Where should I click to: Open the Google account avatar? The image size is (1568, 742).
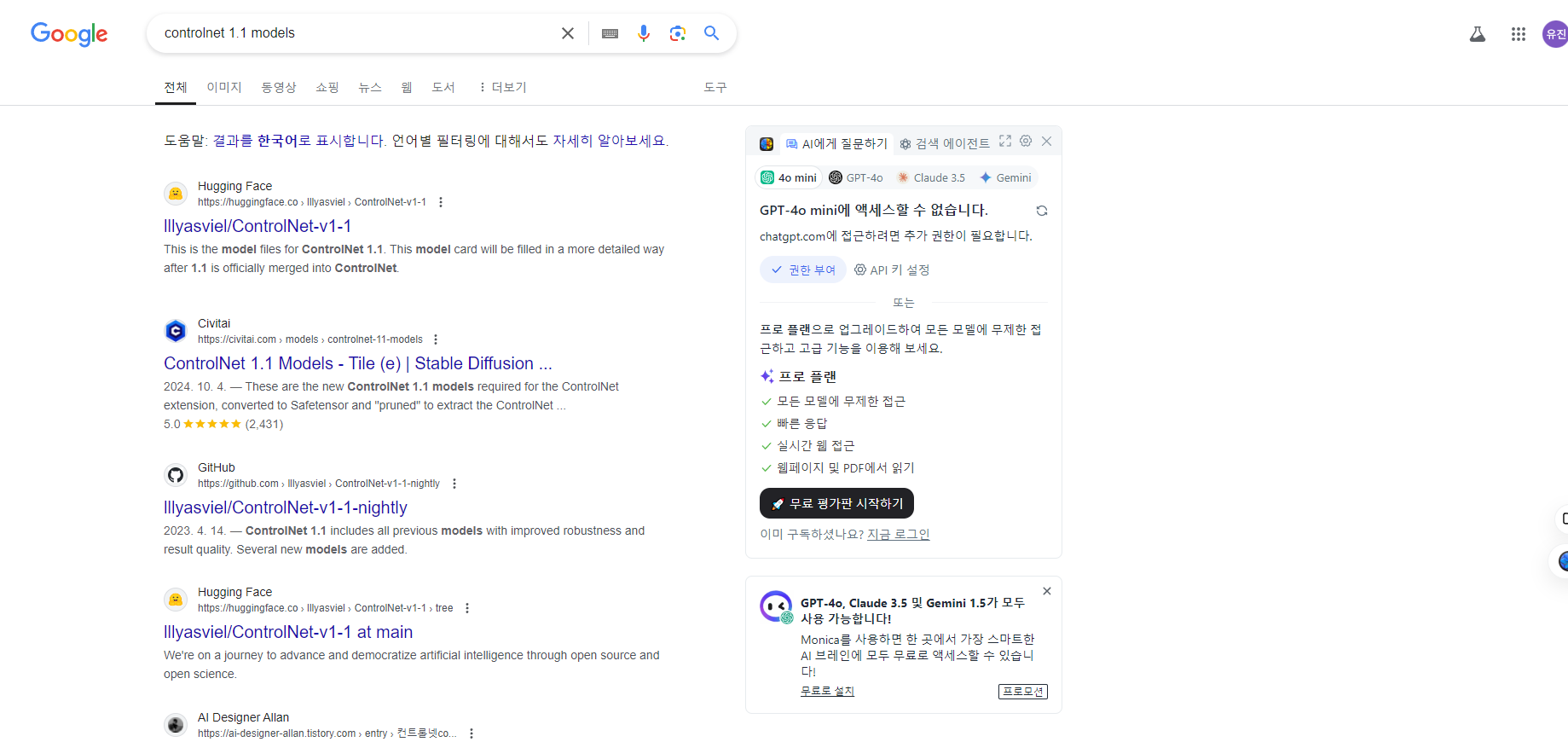point(1555,34)
